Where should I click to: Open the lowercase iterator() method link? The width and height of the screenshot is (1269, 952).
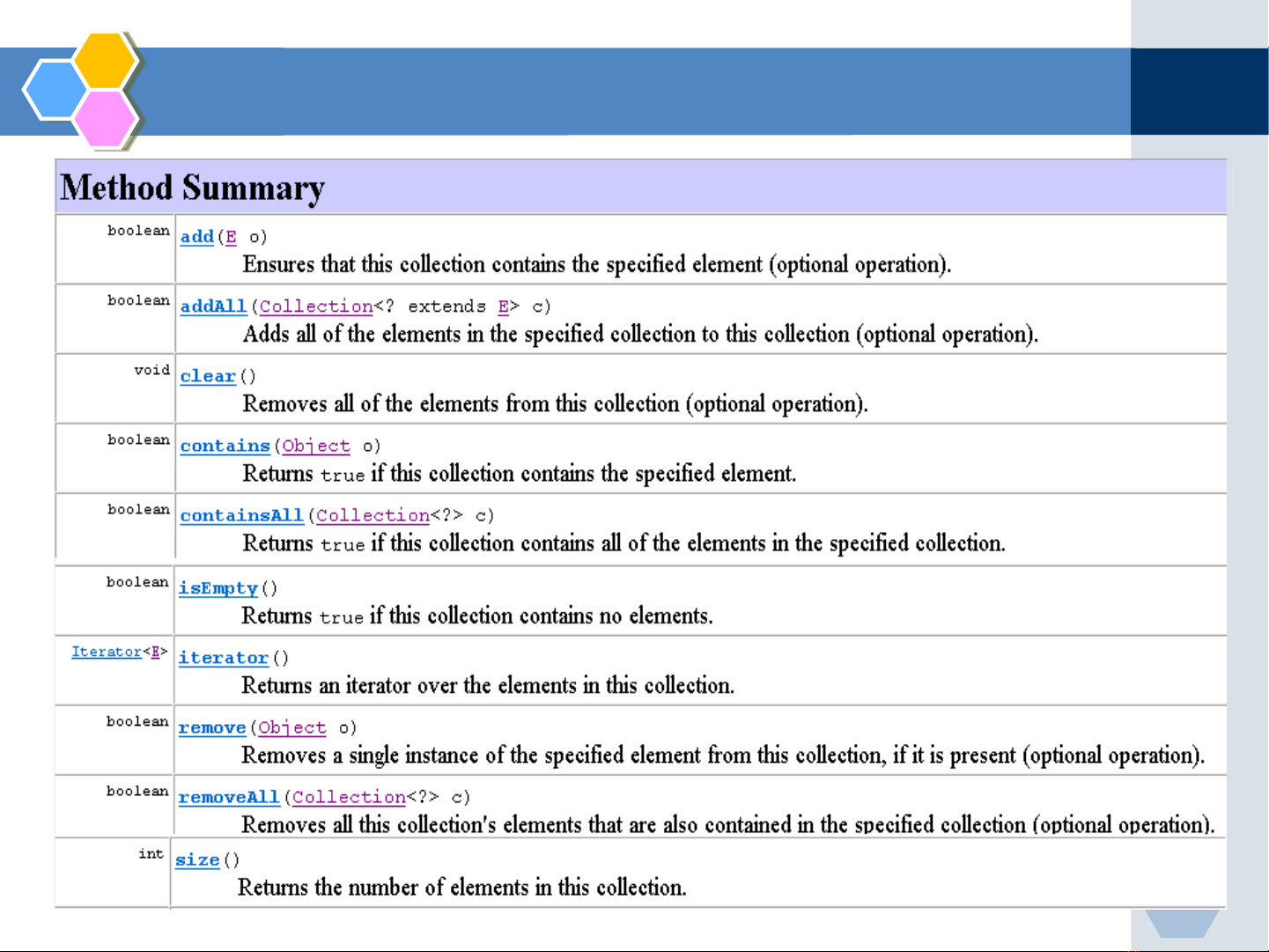(223, 658)
